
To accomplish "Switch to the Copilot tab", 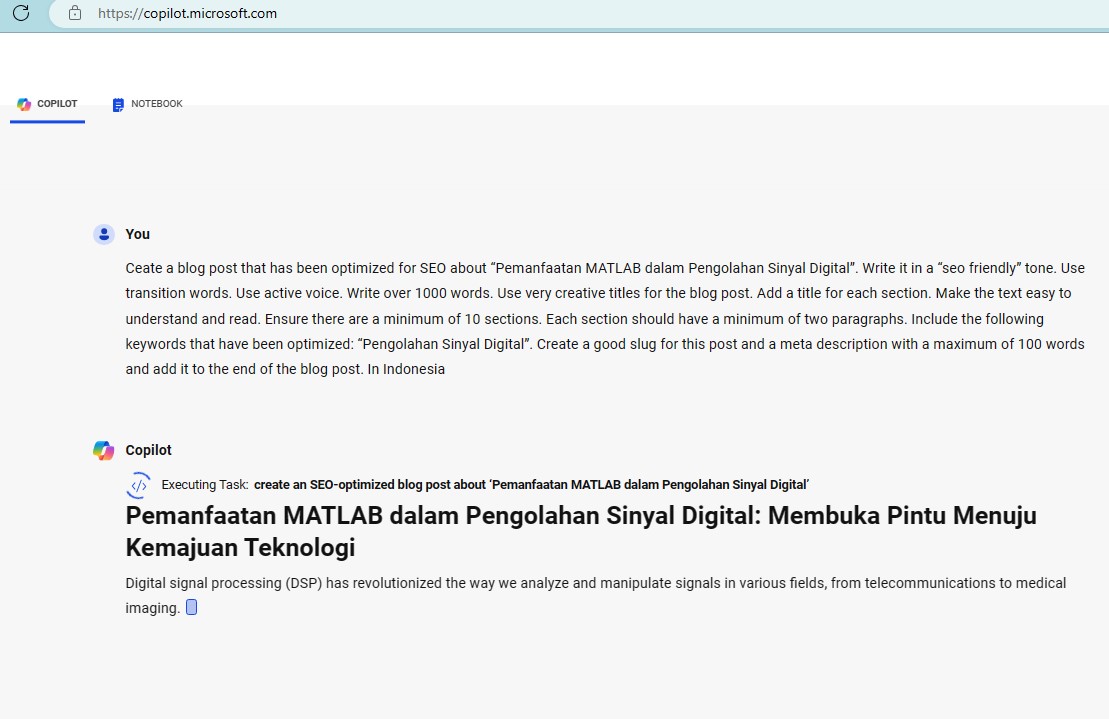I will tap(47, 104).
